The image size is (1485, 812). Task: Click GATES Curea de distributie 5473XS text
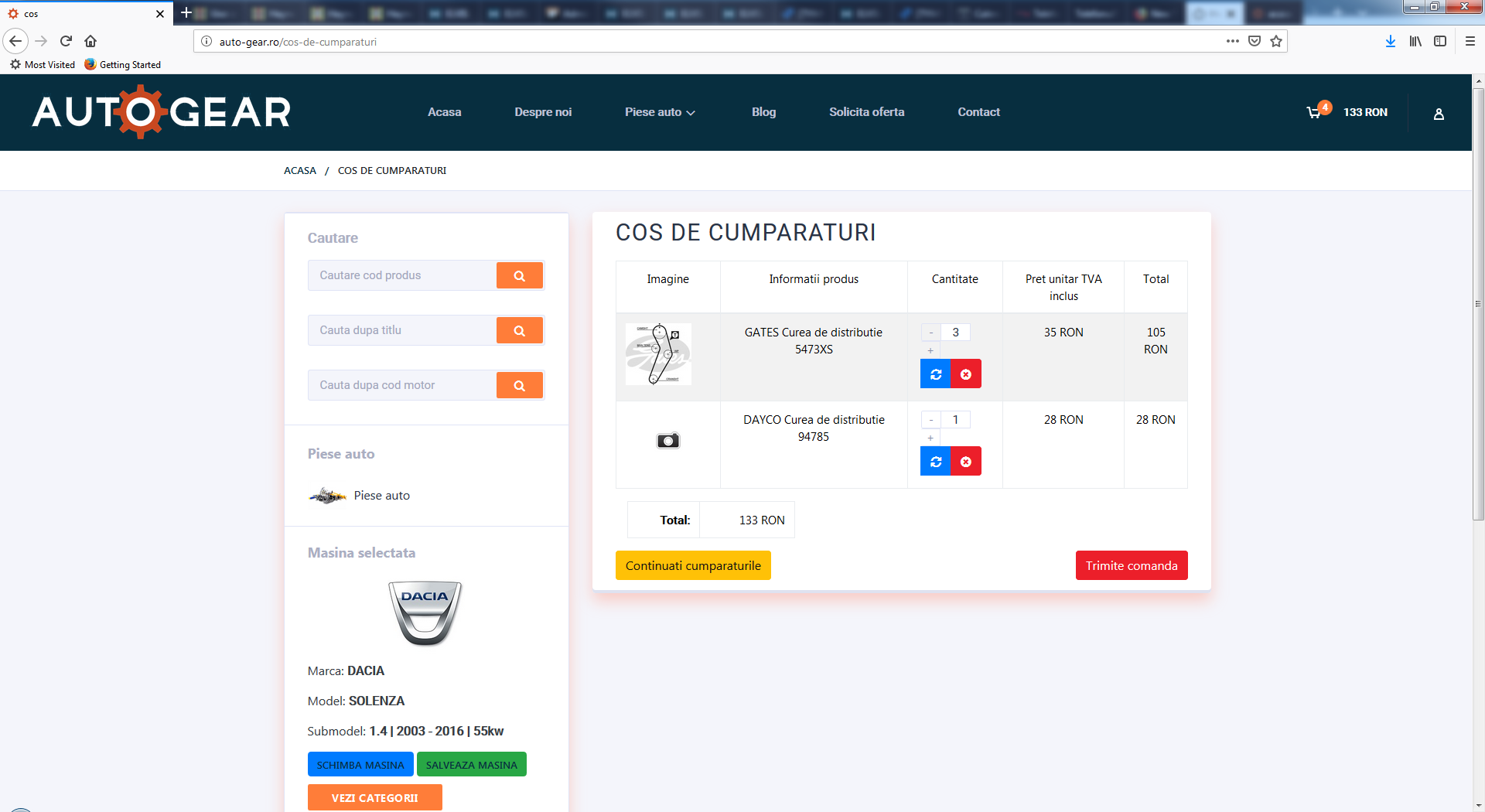point(814,341)
